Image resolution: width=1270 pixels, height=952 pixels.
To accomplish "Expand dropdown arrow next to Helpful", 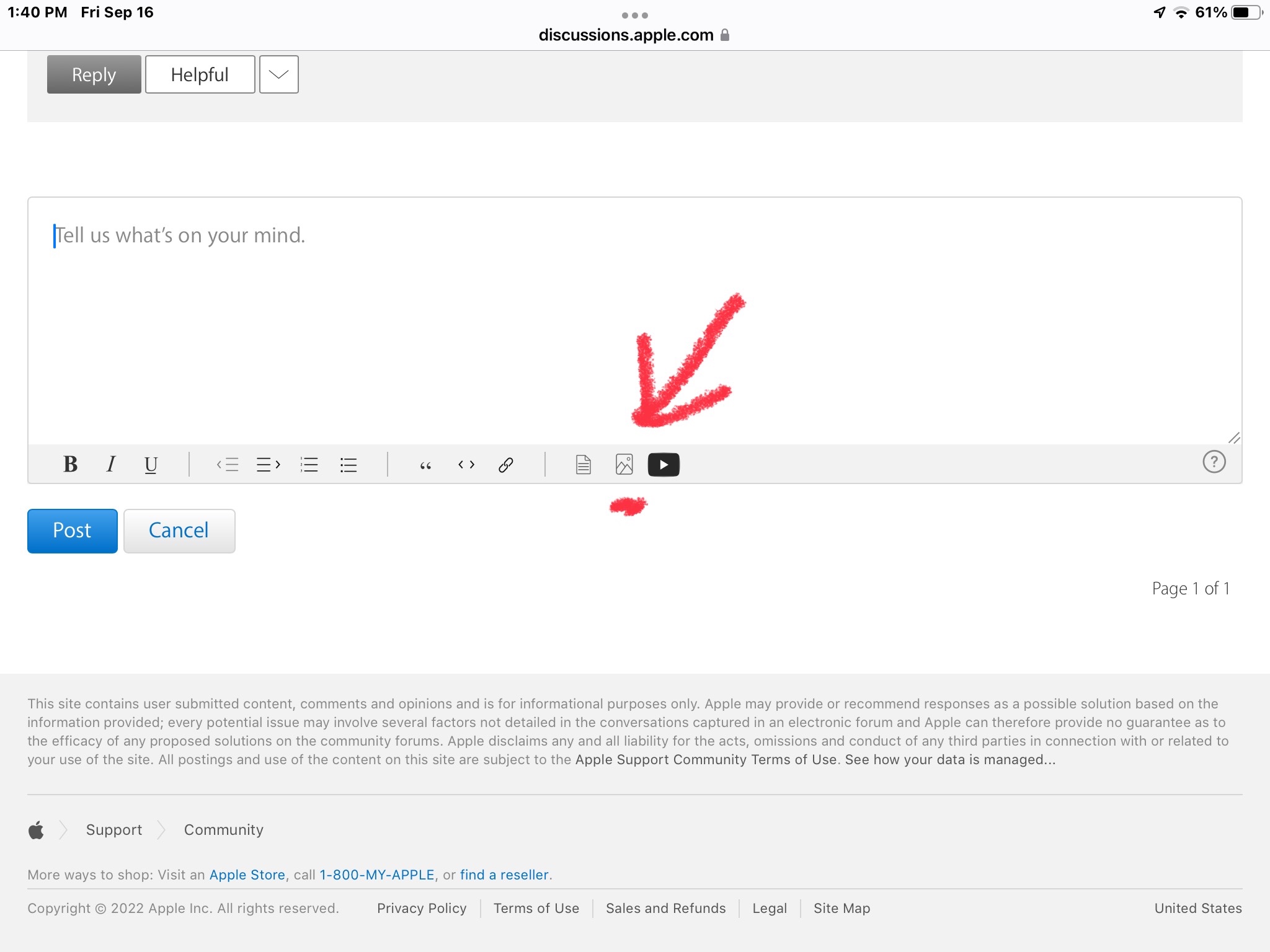I will click(278, 74).
